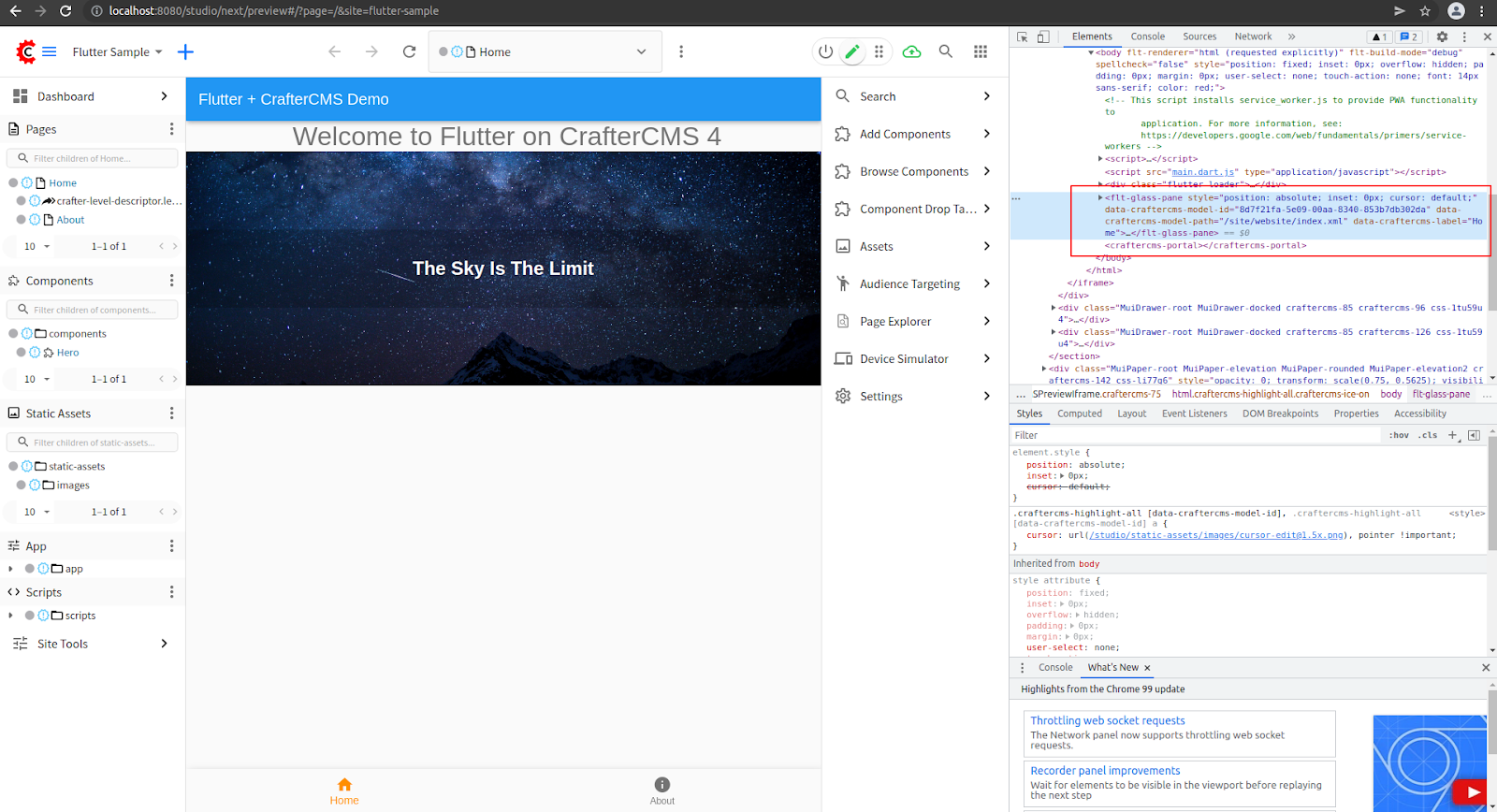
Task: Toggle the preview power switch
Action: click(x=825, y=52)
